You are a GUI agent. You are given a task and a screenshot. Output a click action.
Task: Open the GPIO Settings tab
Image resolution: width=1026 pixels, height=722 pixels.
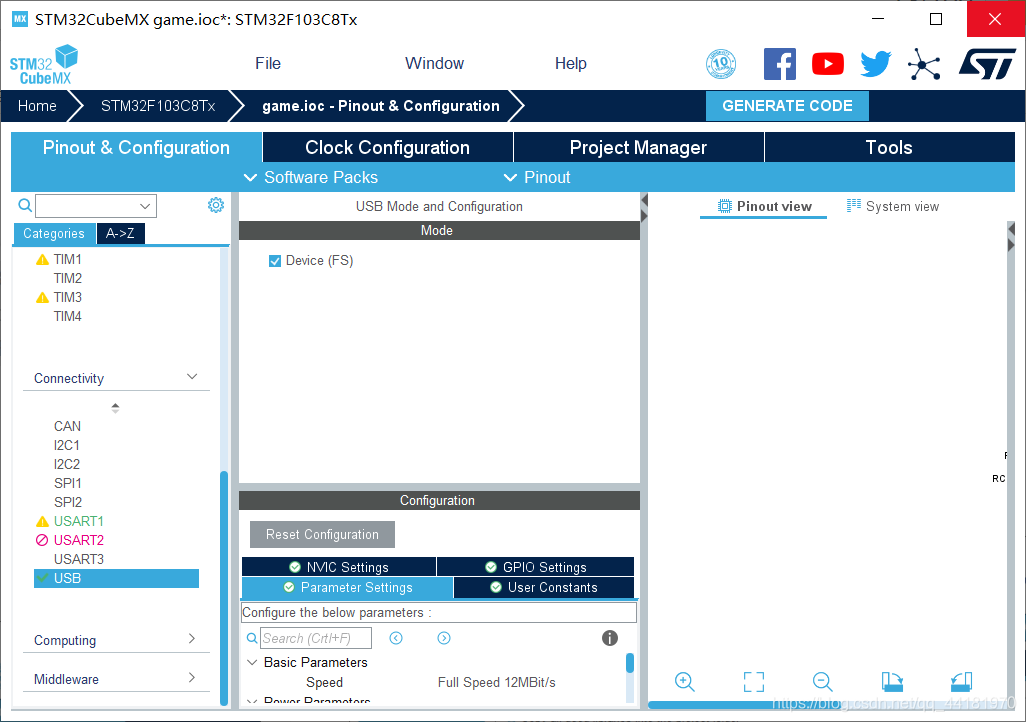click(x=535, y=567)
